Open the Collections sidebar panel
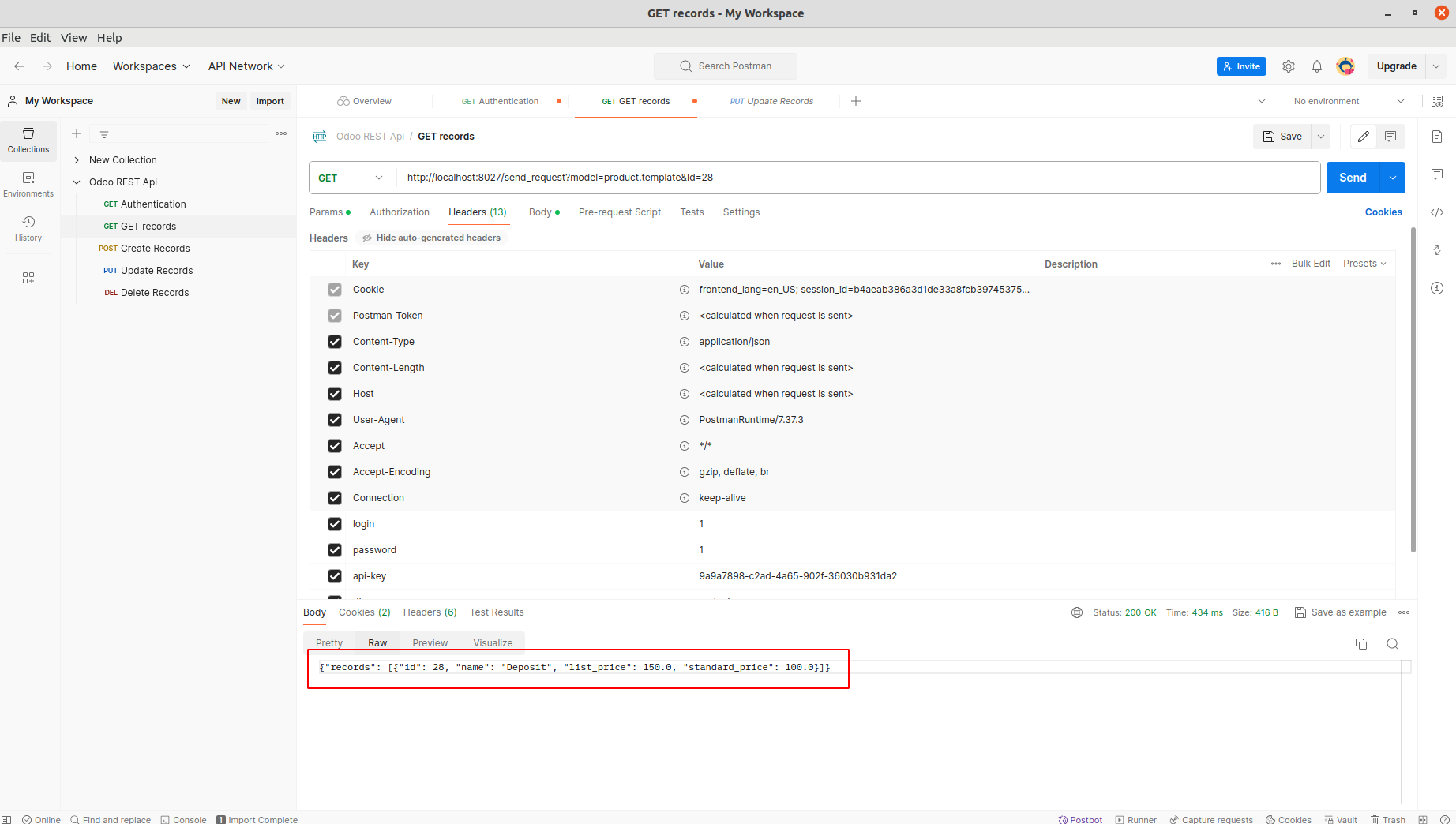 point(28,140)
